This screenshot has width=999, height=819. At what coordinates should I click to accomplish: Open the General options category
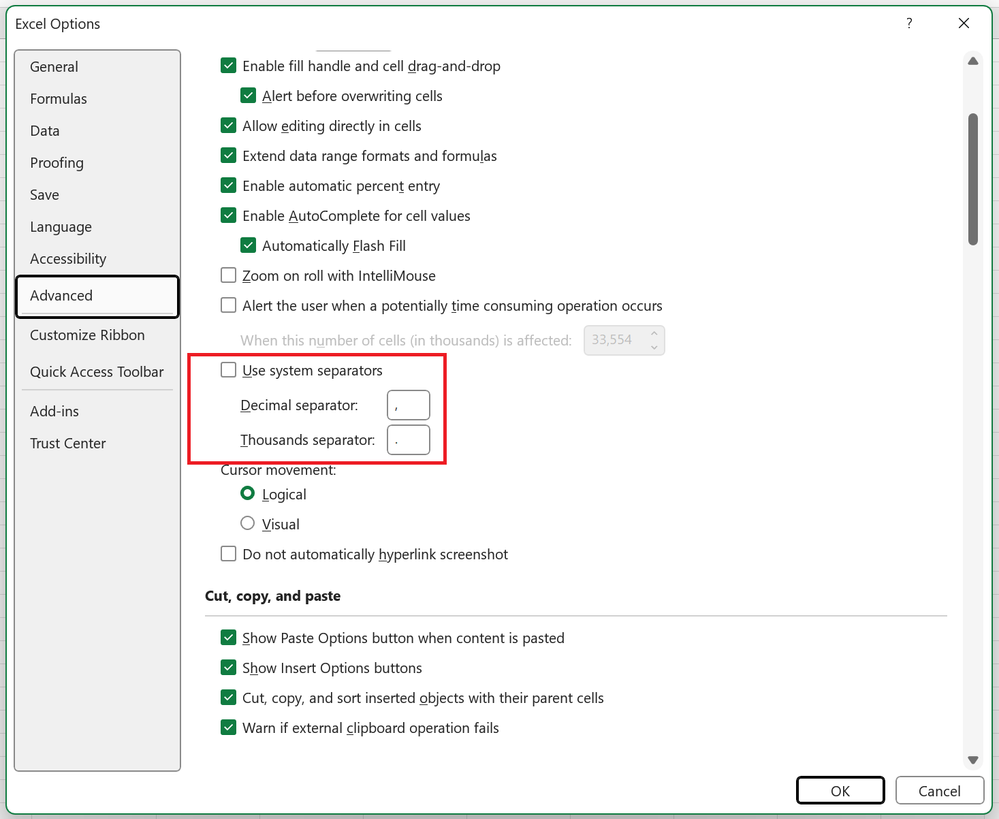point(97,67)
